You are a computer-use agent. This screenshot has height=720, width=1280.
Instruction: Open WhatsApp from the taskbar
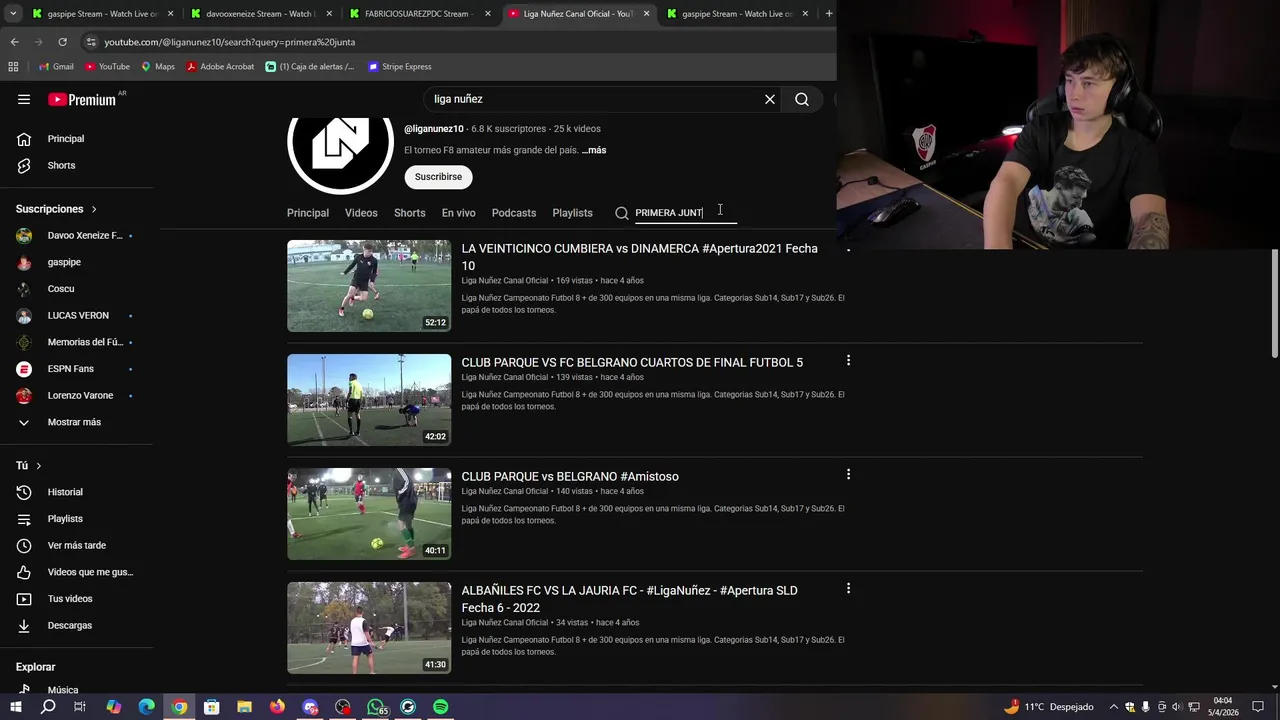point(376,707)
